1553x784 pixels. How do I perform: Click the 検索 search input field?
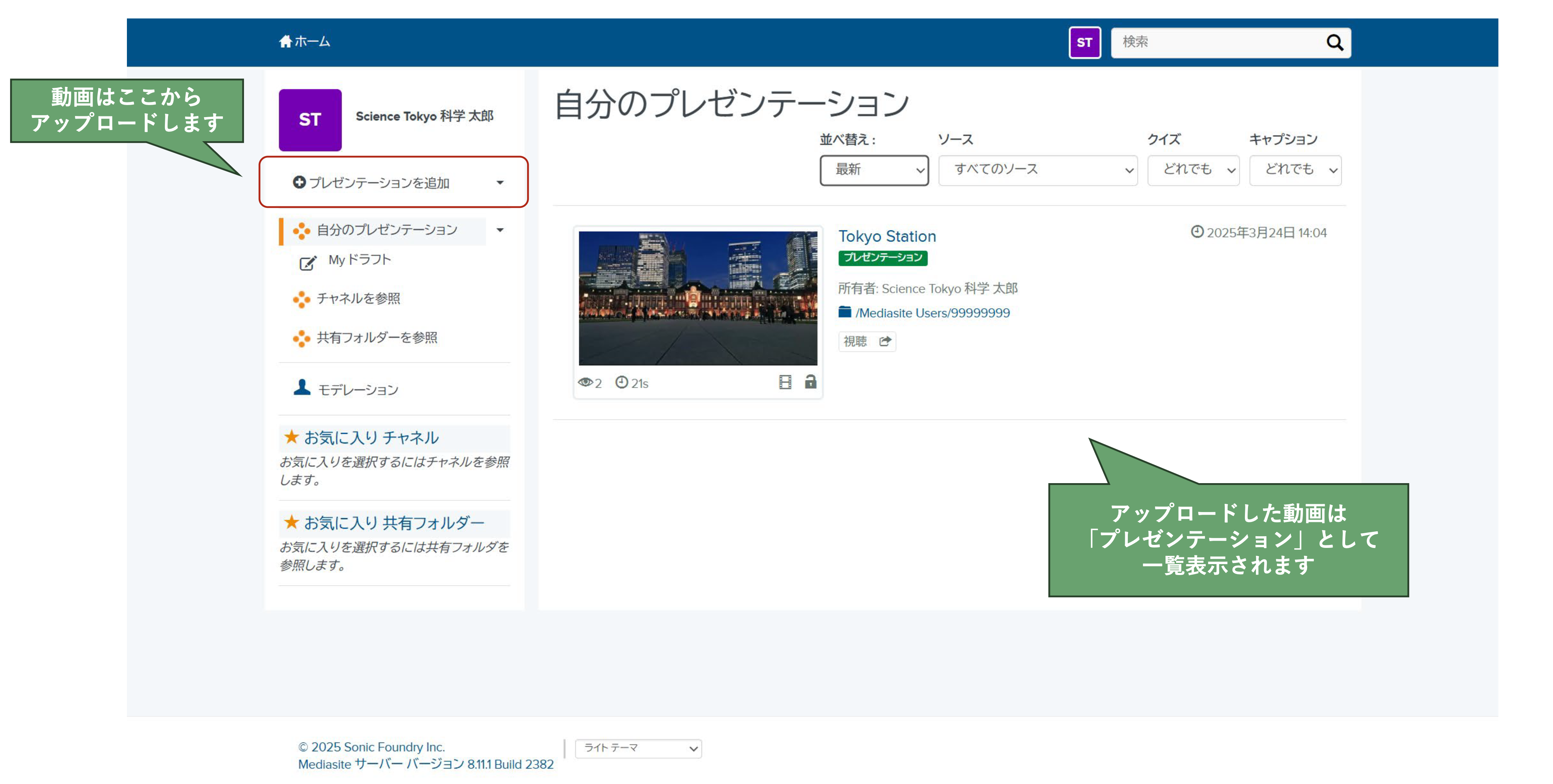tap(1218, 42)
